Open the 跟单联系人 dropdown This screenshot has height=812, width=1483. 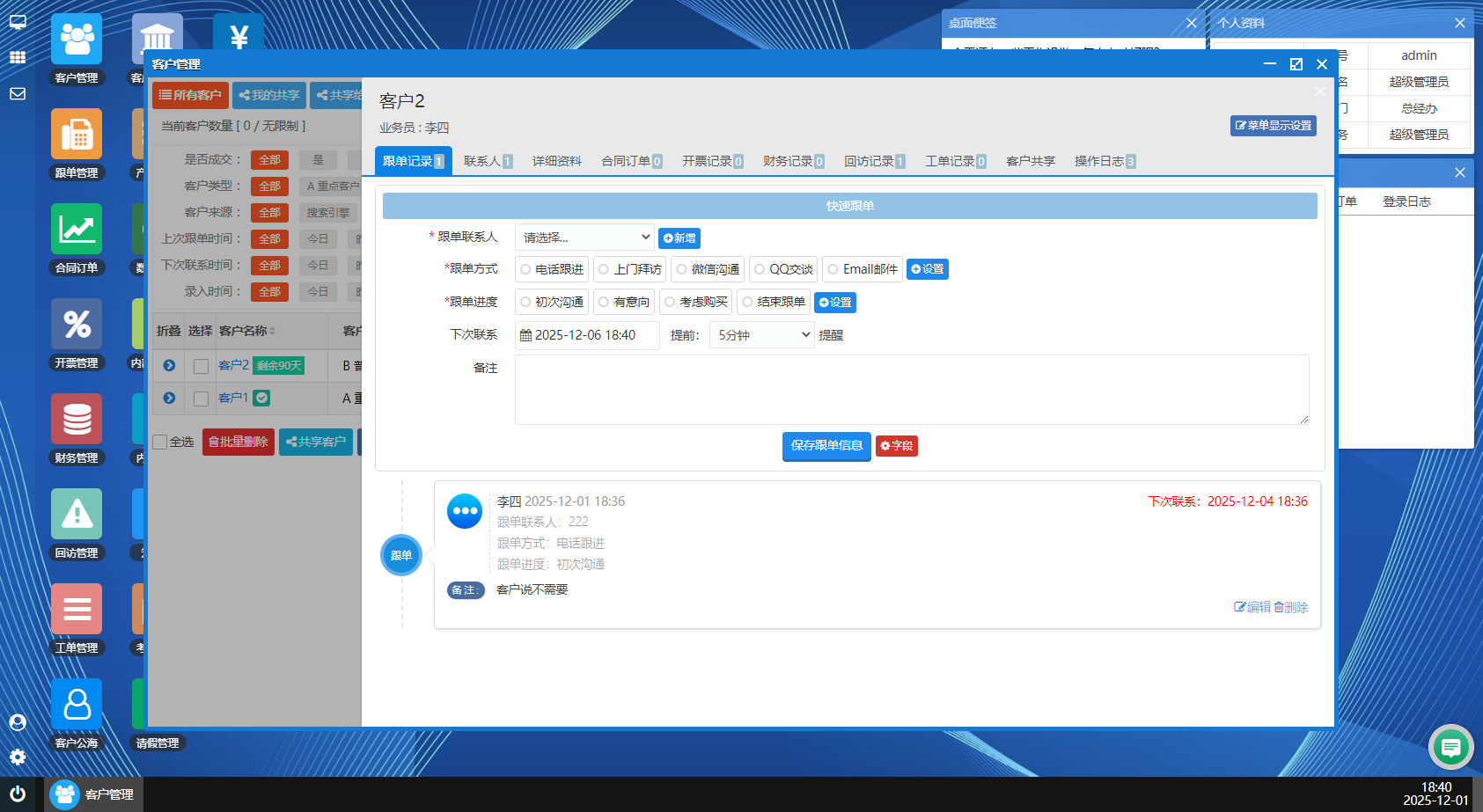(584, 238)
